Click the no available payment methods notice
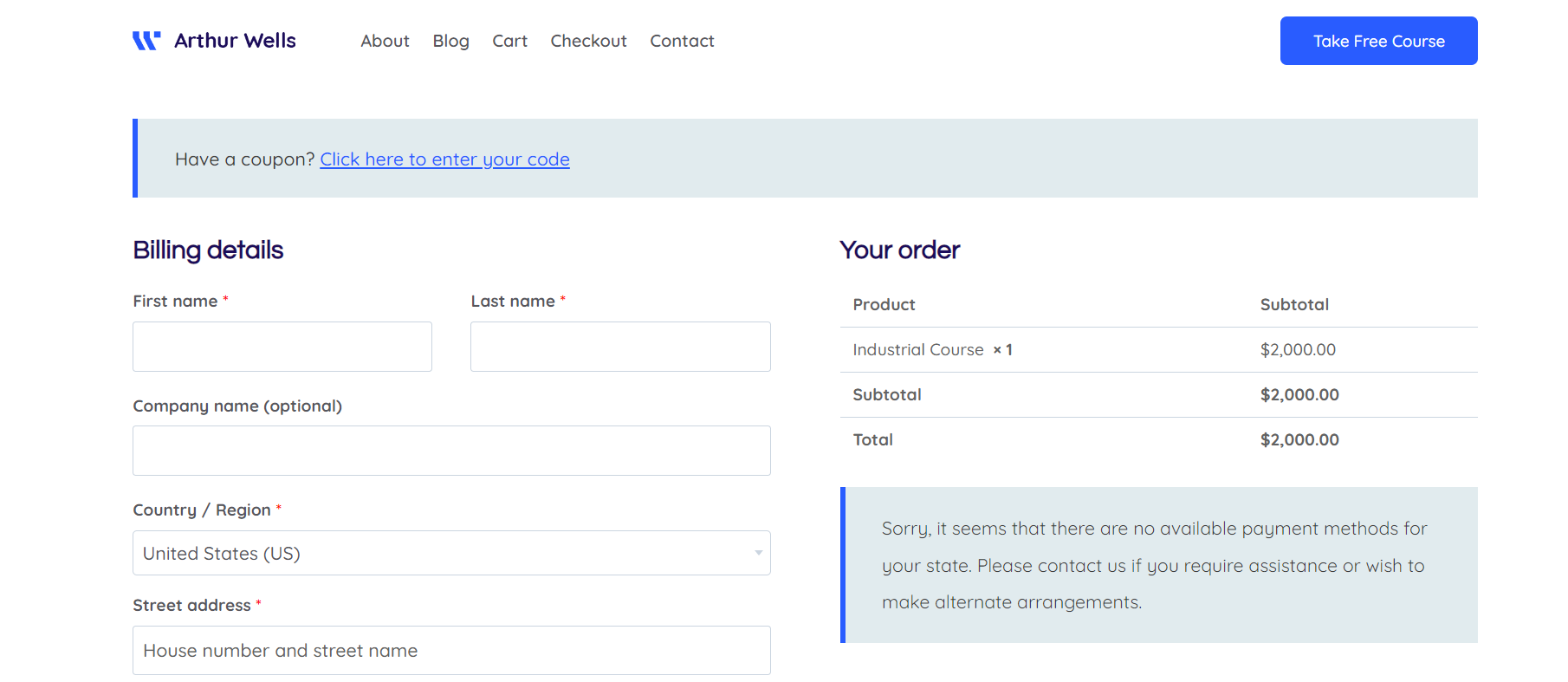This screenshot has height=682, width=1568. pyautogui.click(x=1158, y=565)
